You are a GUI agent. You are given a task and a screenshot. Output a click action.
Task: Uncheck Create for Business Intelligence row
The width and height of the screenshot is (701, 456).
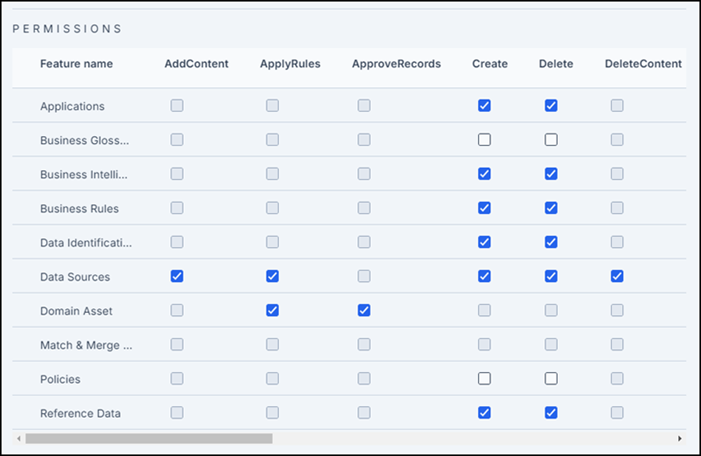[x=484, y=174]
